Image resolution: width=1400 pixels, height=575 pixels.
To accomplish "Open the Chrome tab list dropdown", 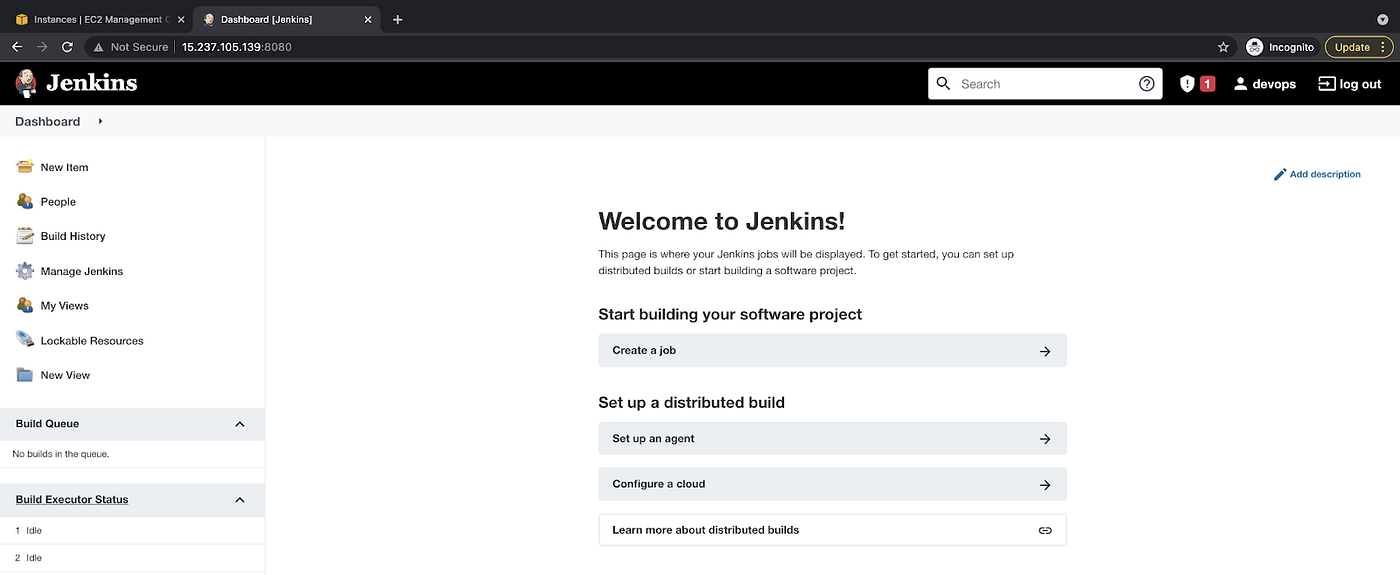I will point(1383,19).
